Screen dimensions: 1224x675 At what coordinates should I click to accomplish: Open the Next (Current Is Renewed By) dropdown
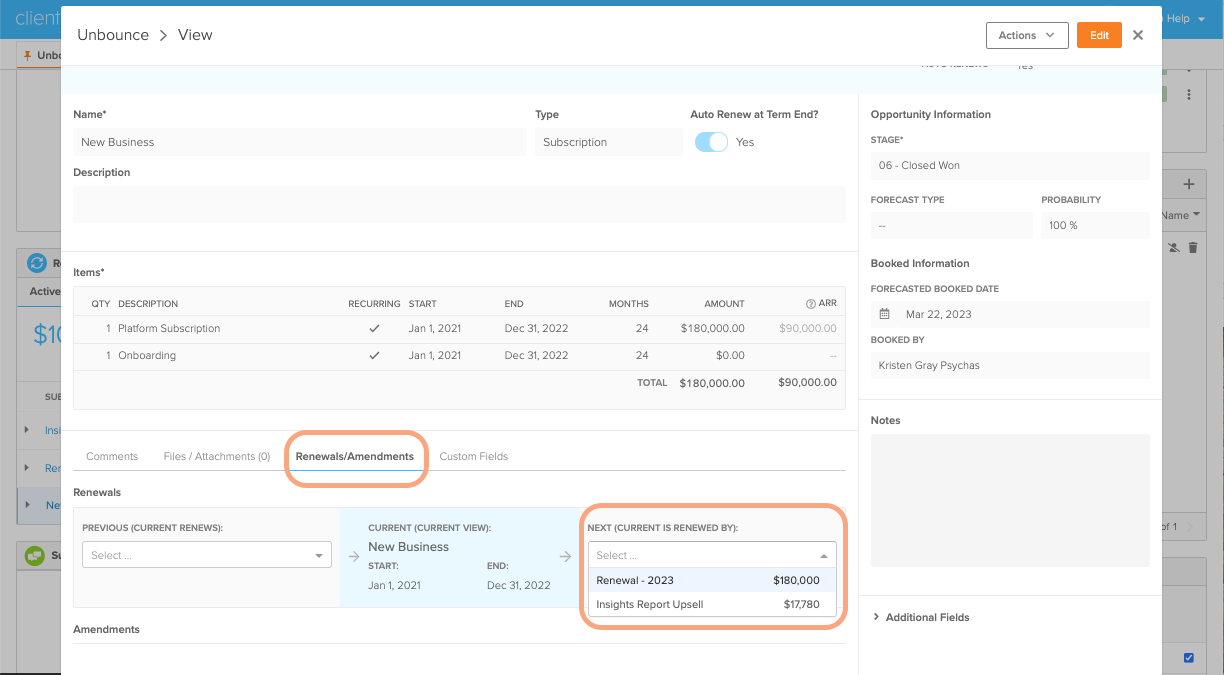tap(712, 555)
